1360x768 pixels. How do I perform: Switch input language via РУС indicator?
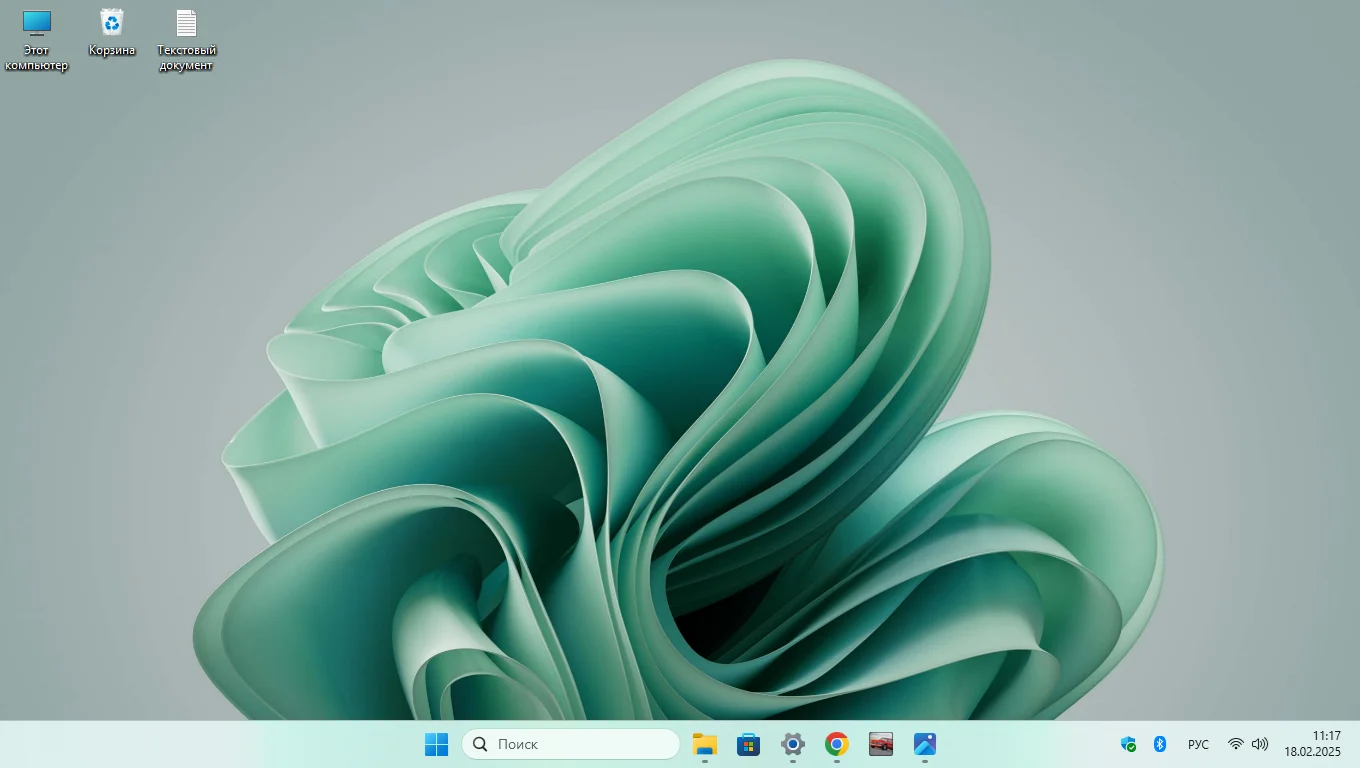[x=1198, y=745]
